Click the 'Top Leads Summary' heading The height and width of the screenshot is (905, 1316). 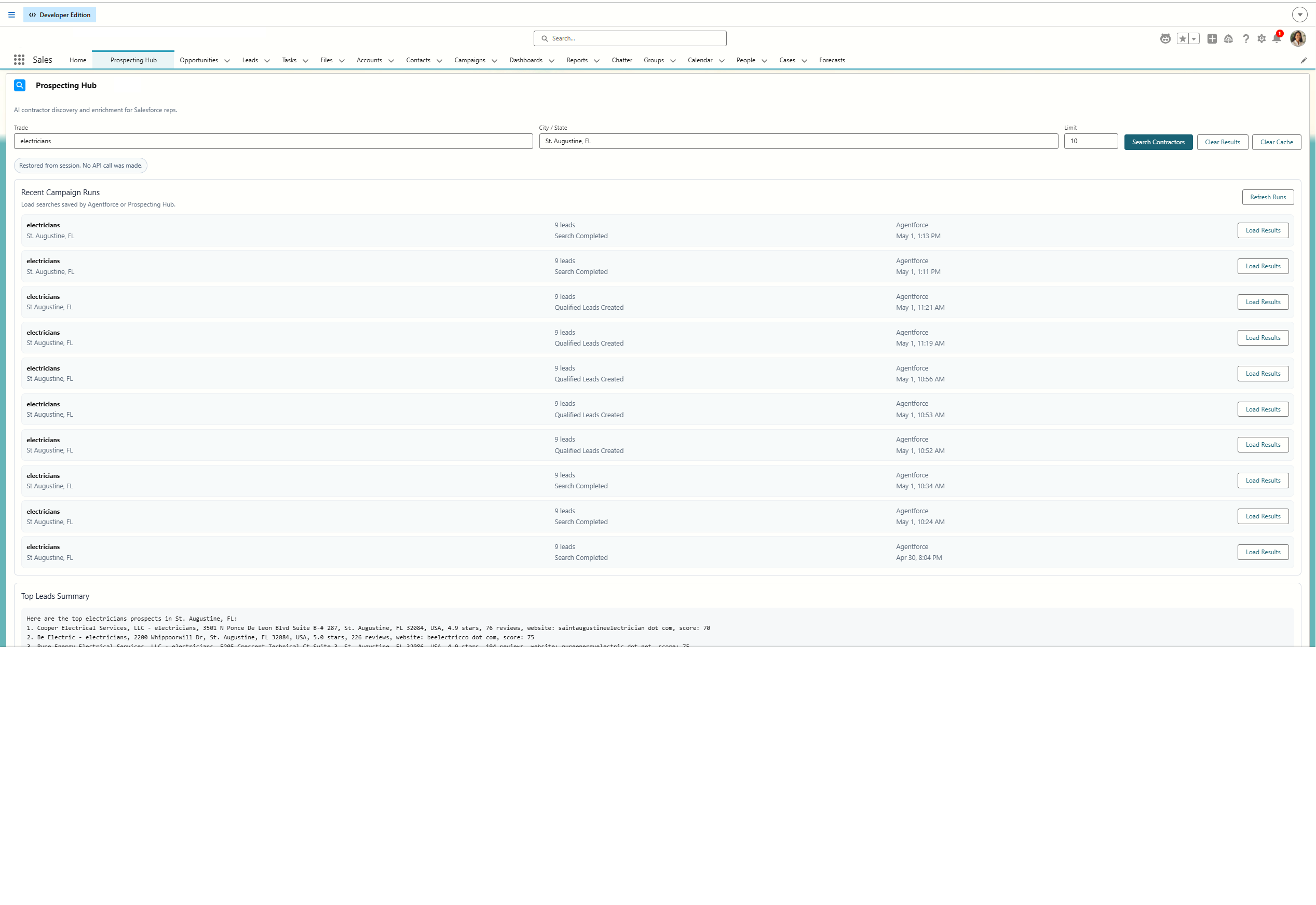point(55,596)
